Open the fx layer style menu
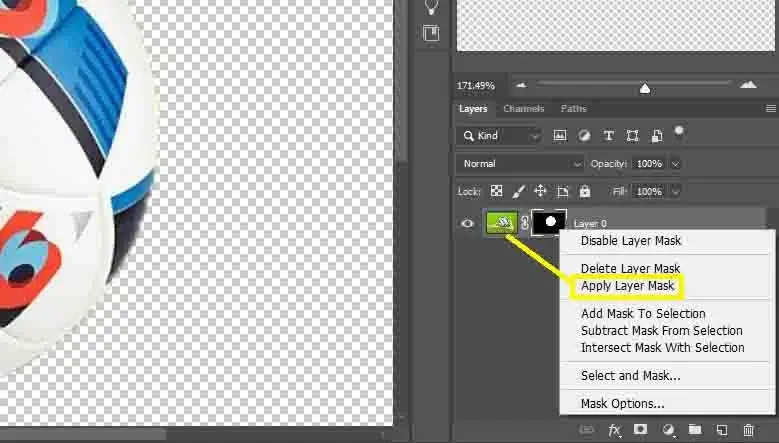Screen dimensions: 779x443 tap(615, 430)
